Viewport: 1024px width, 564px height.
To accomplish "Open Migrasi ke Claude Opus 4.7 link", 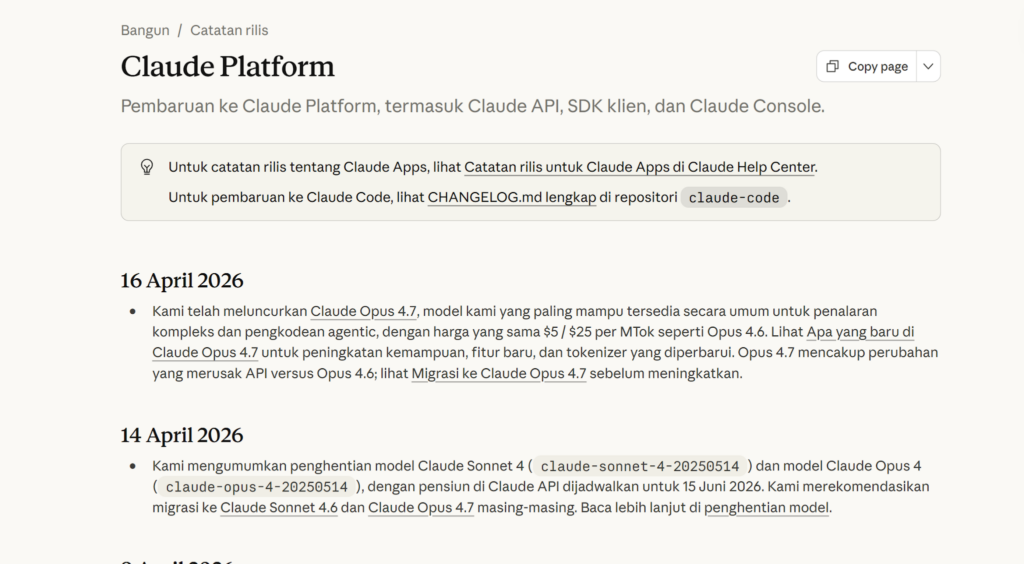I will (499, 373).
